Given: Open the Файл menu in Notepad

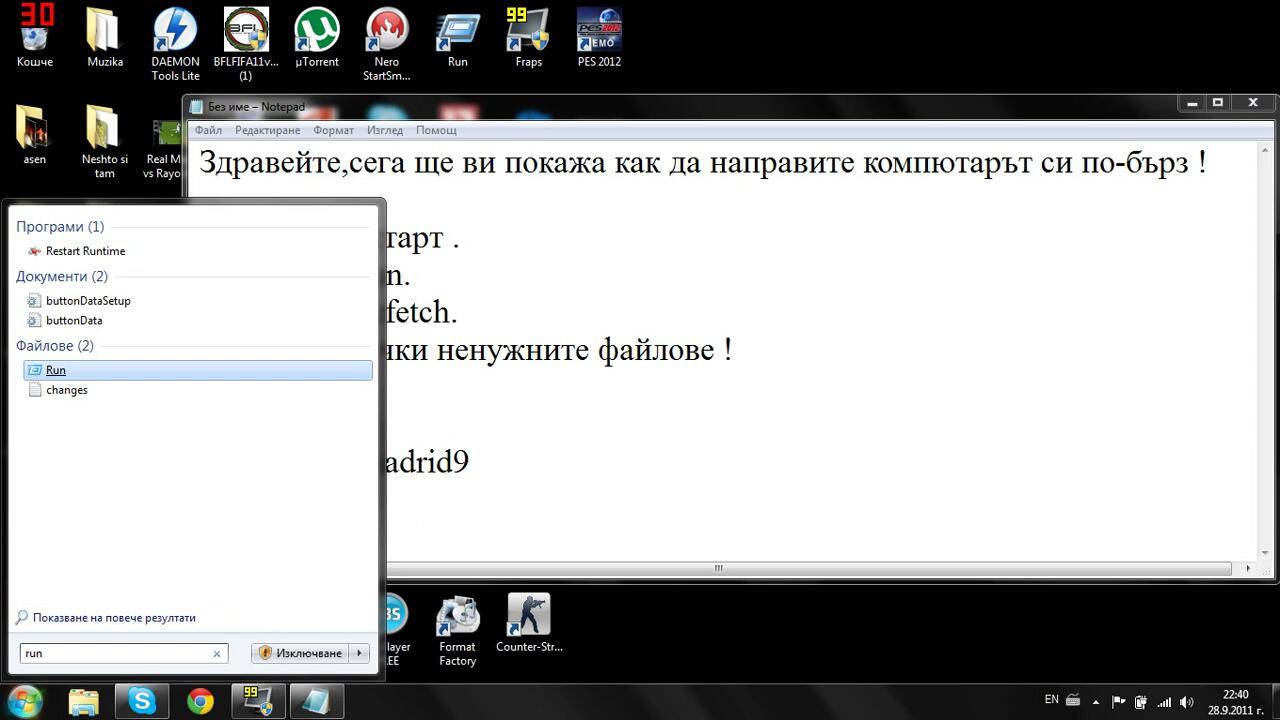Looking at the screenshot, I should click(x=208, y=130).
